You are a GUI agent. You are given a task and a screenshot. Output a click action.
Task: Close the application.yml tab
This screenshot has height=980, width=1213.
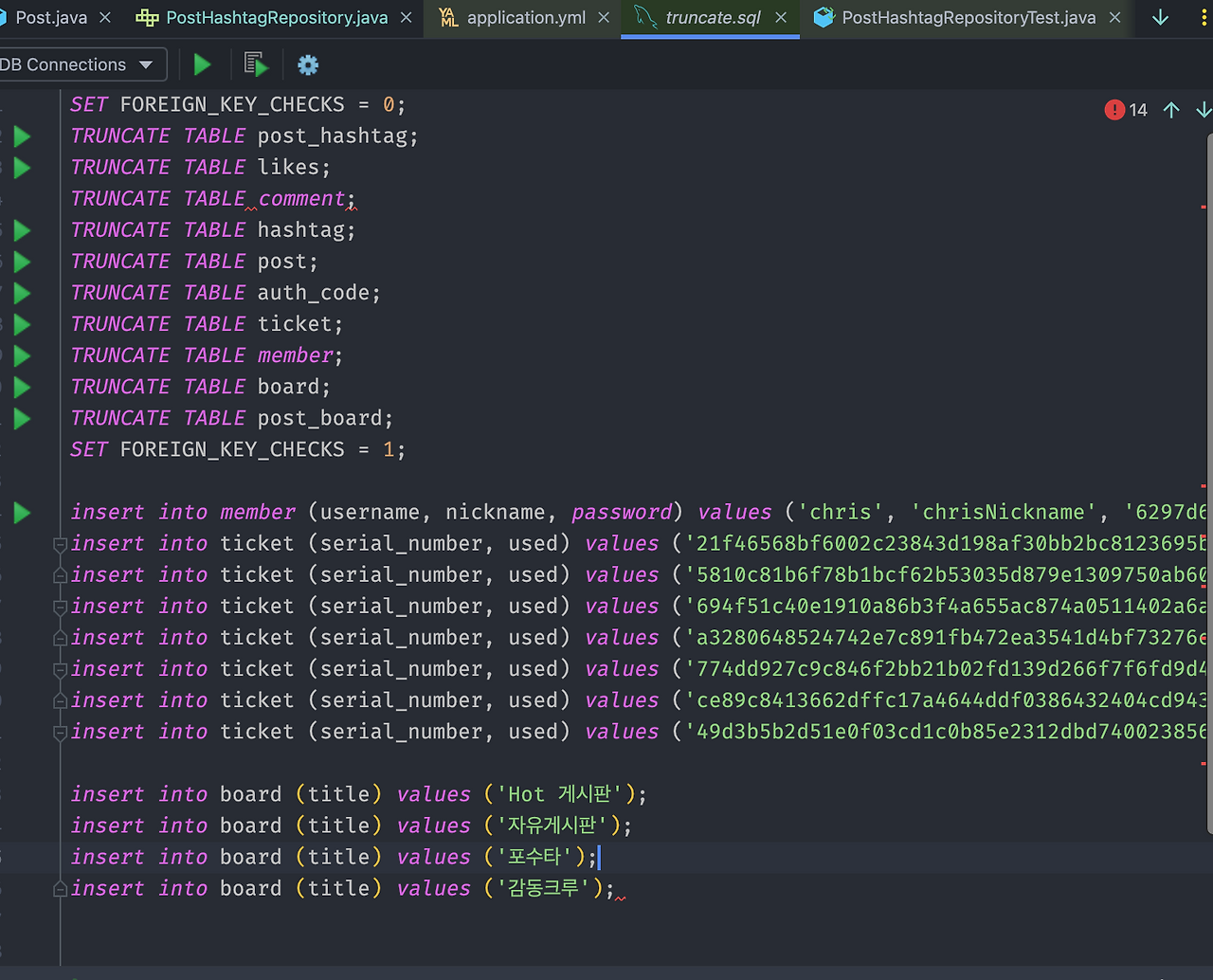pos(604,17)
